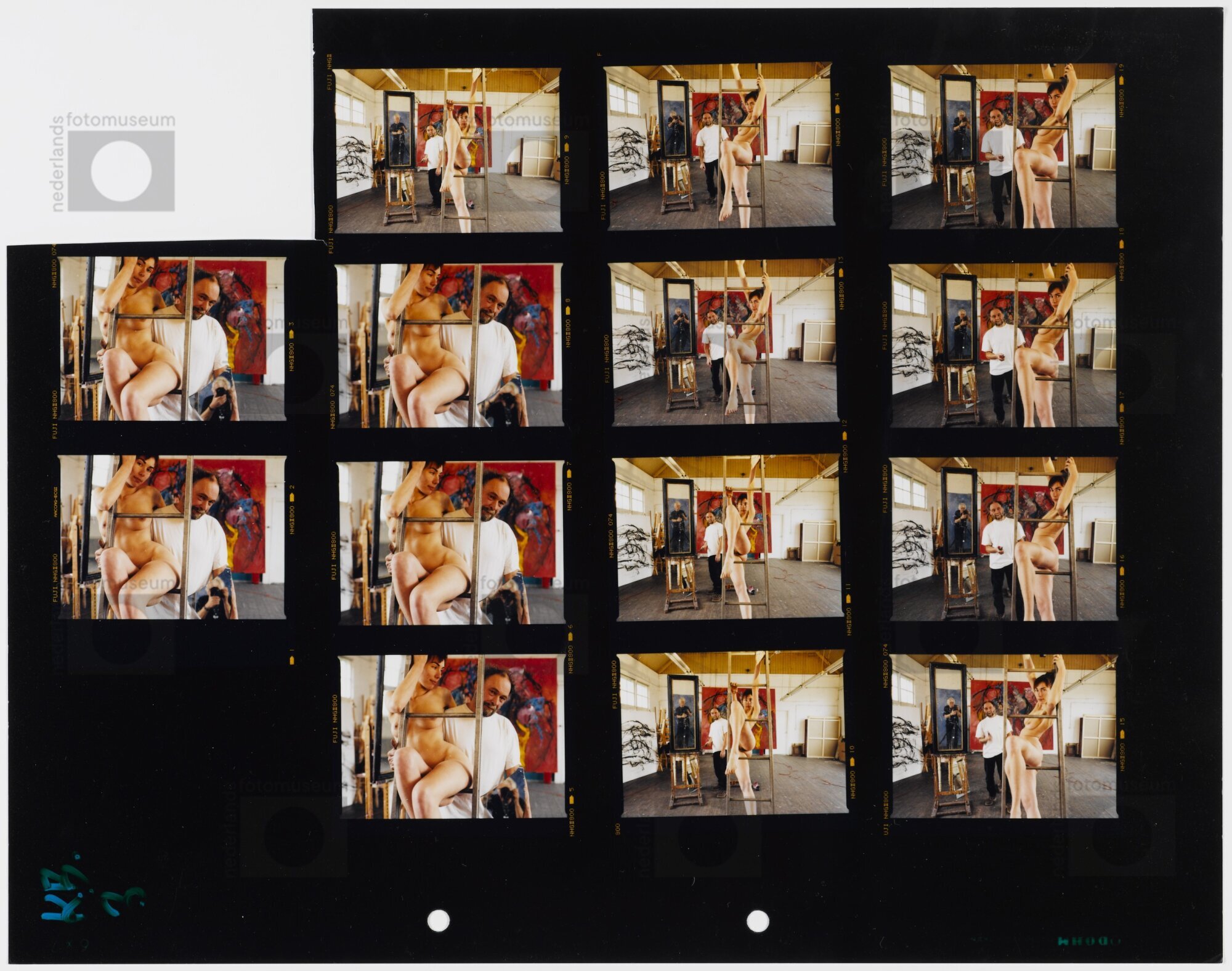This screenshot has width=1232, height=971.
Task: Select the bottom-right frame of the sheet
Action: [1003, 736]
